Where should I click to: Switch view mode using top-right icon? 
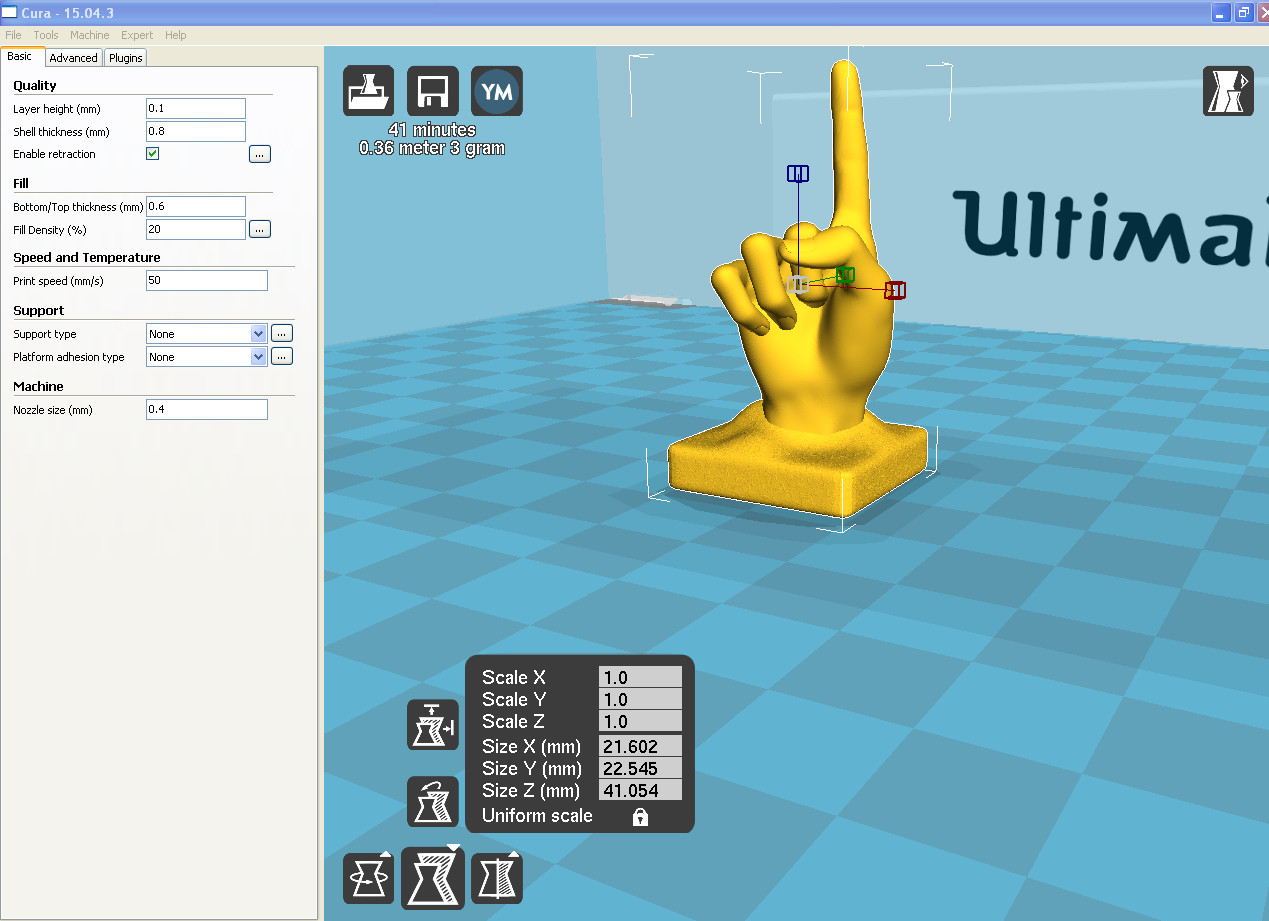point(1228,90)
